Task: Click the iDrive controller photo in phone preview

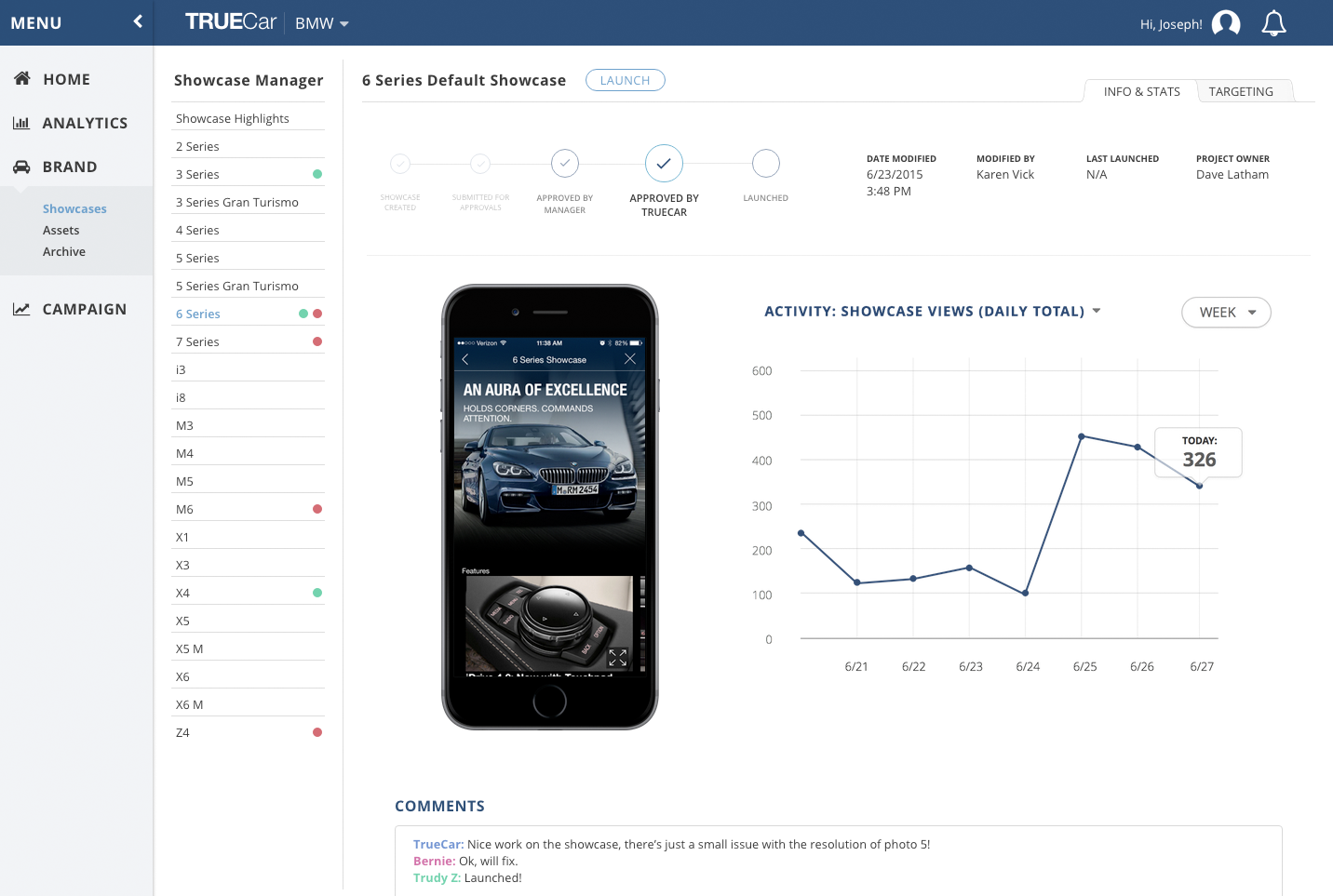Action: click(549, 623)
